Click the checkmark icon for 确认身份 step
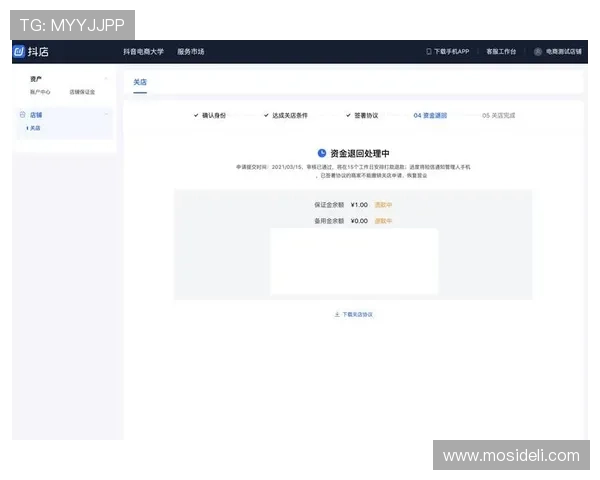Screen dimensions: 600x480 (x=196, y=115)
